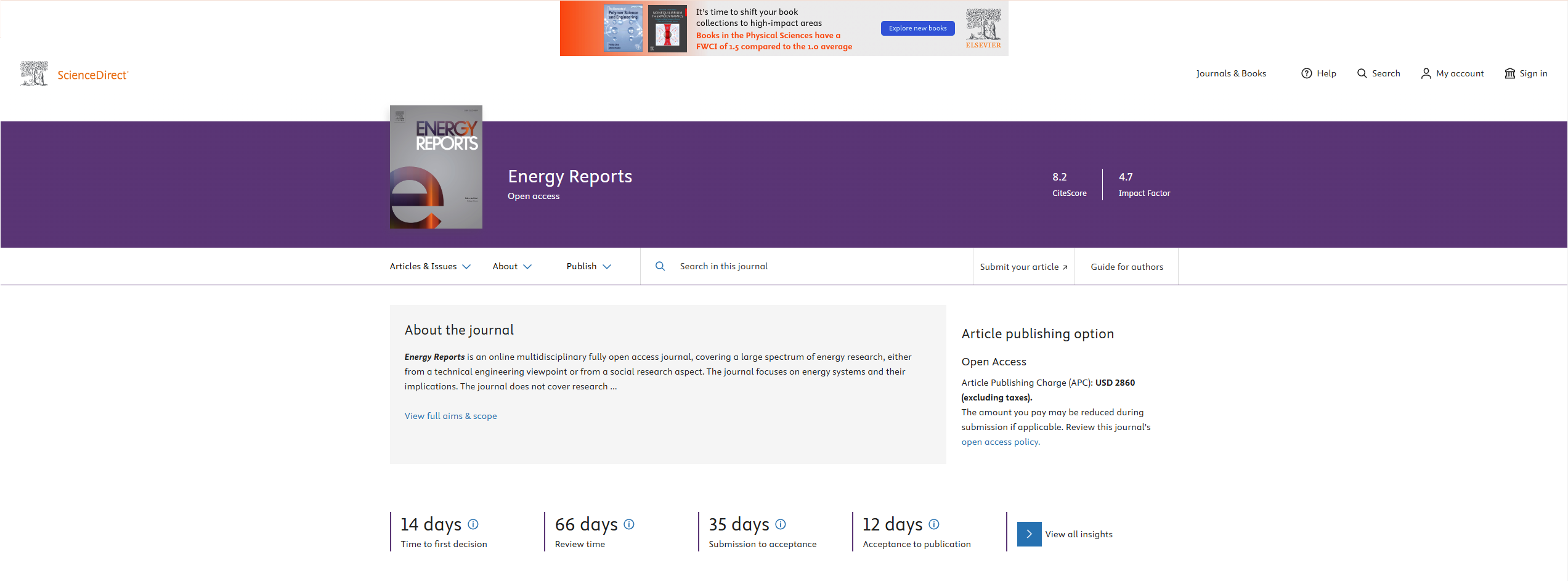Open Guide for authors
This screenshot has width=1568, height=581.
coord(1127,267)
